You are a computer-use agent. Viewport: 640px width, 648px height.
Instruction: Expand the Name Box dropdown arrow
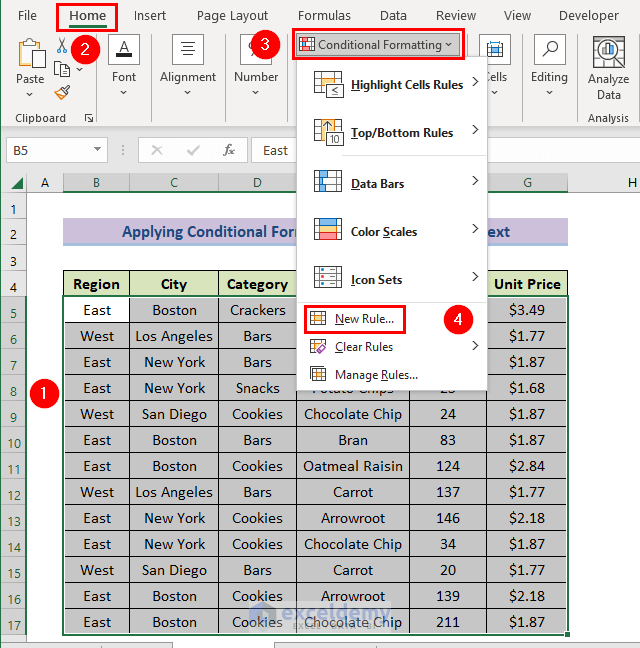coord(98,149)
